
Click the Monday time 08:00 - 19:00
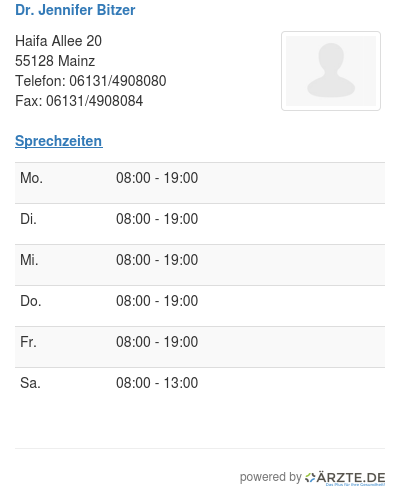pos(157,178)
